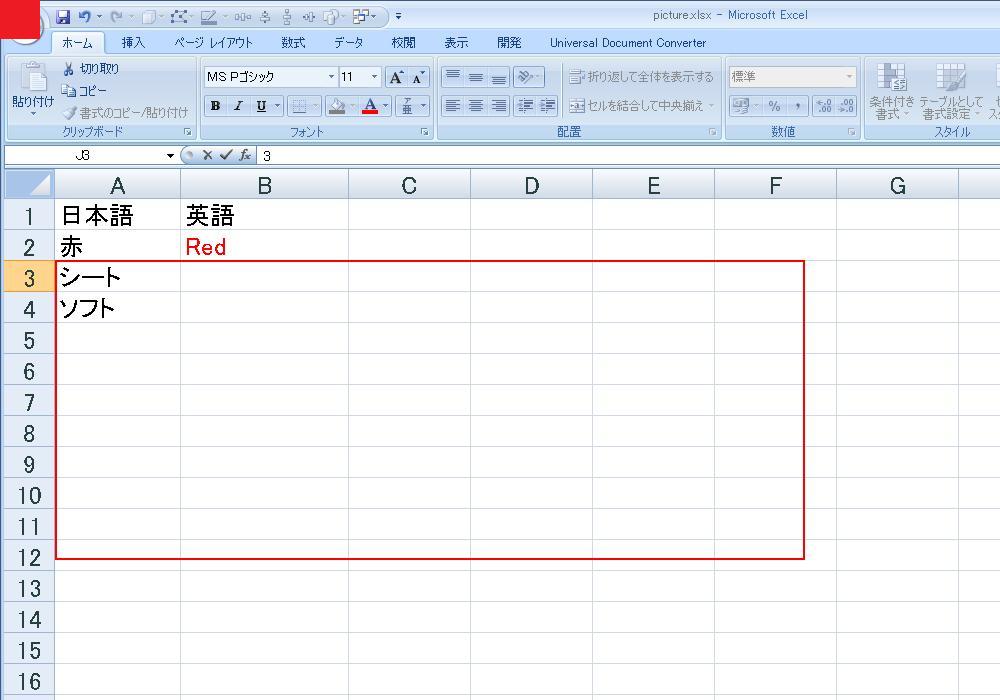Viewport: 1000px width, 700px height.
Task: Click the phonetic guide icon
Action: point(407,106)
